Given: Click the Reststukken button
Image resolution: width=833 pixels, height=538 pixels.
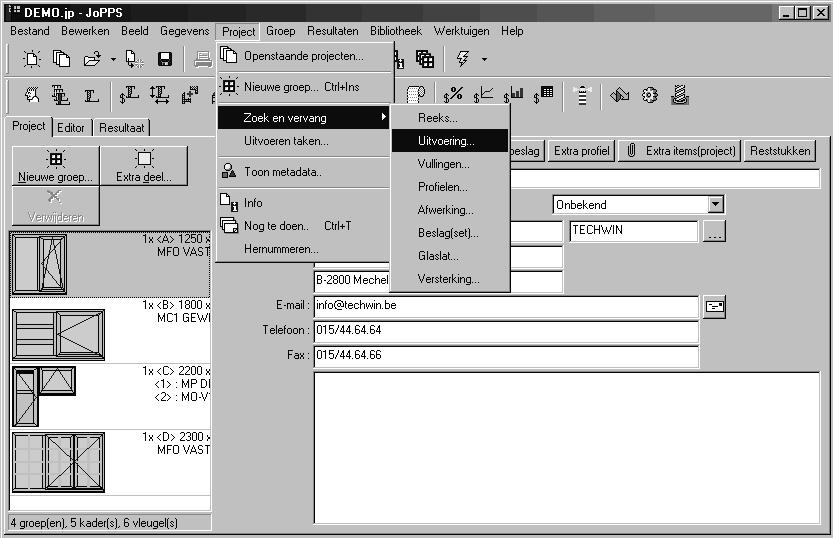Looking at the screenshot, I should (780, 151).
